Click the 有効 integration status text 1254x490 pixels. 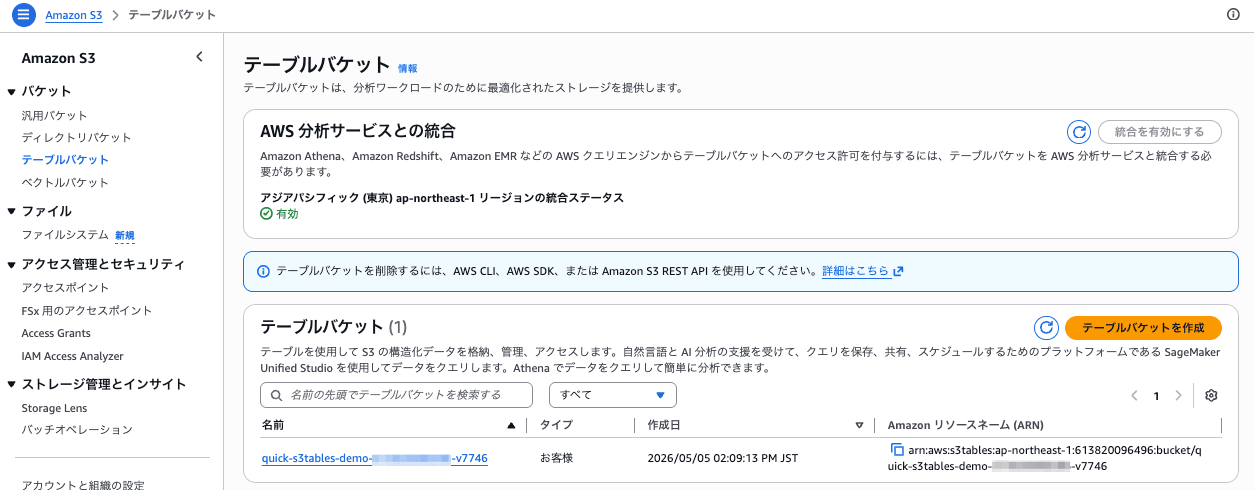[x=287, y=213]
